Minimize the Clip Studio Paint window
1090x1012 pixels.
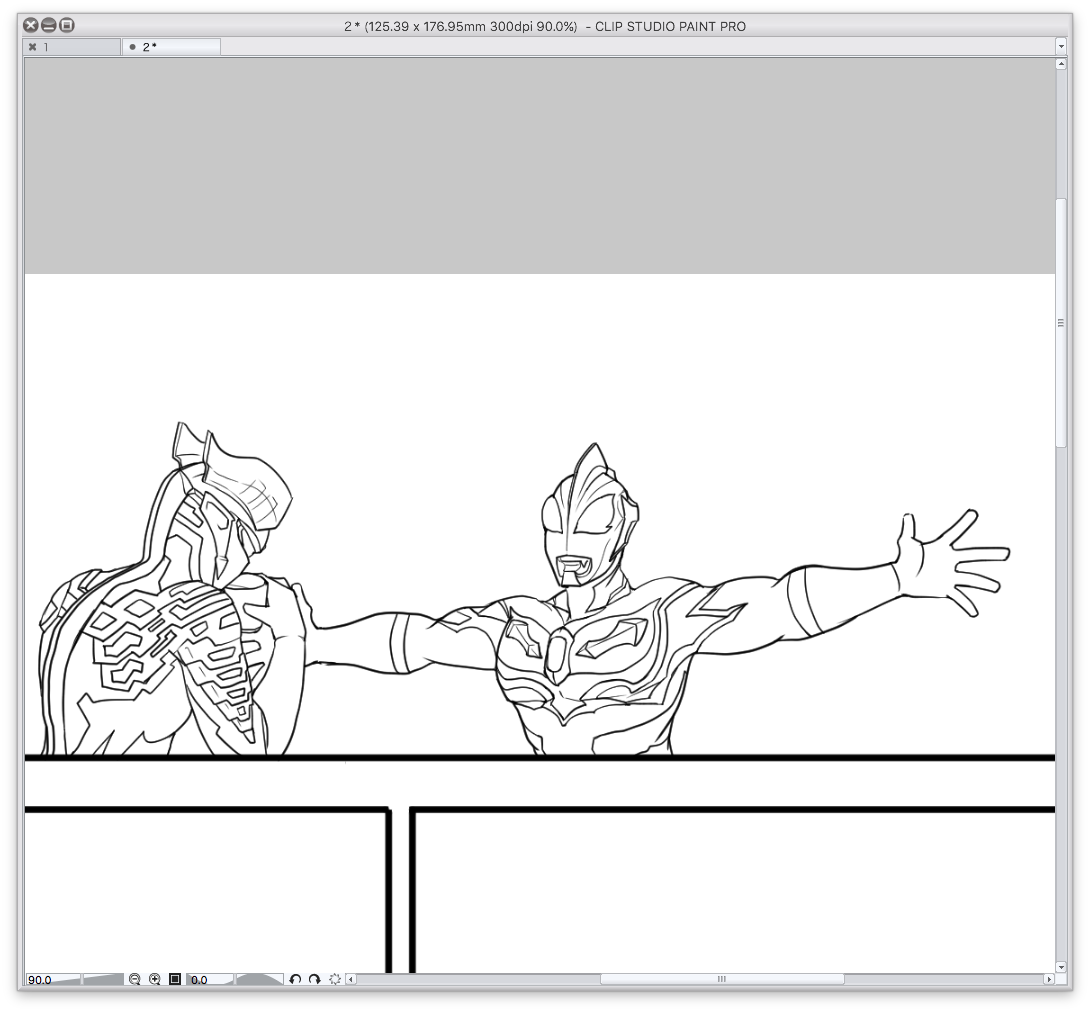pyautogui.click(x=49, y=26)
